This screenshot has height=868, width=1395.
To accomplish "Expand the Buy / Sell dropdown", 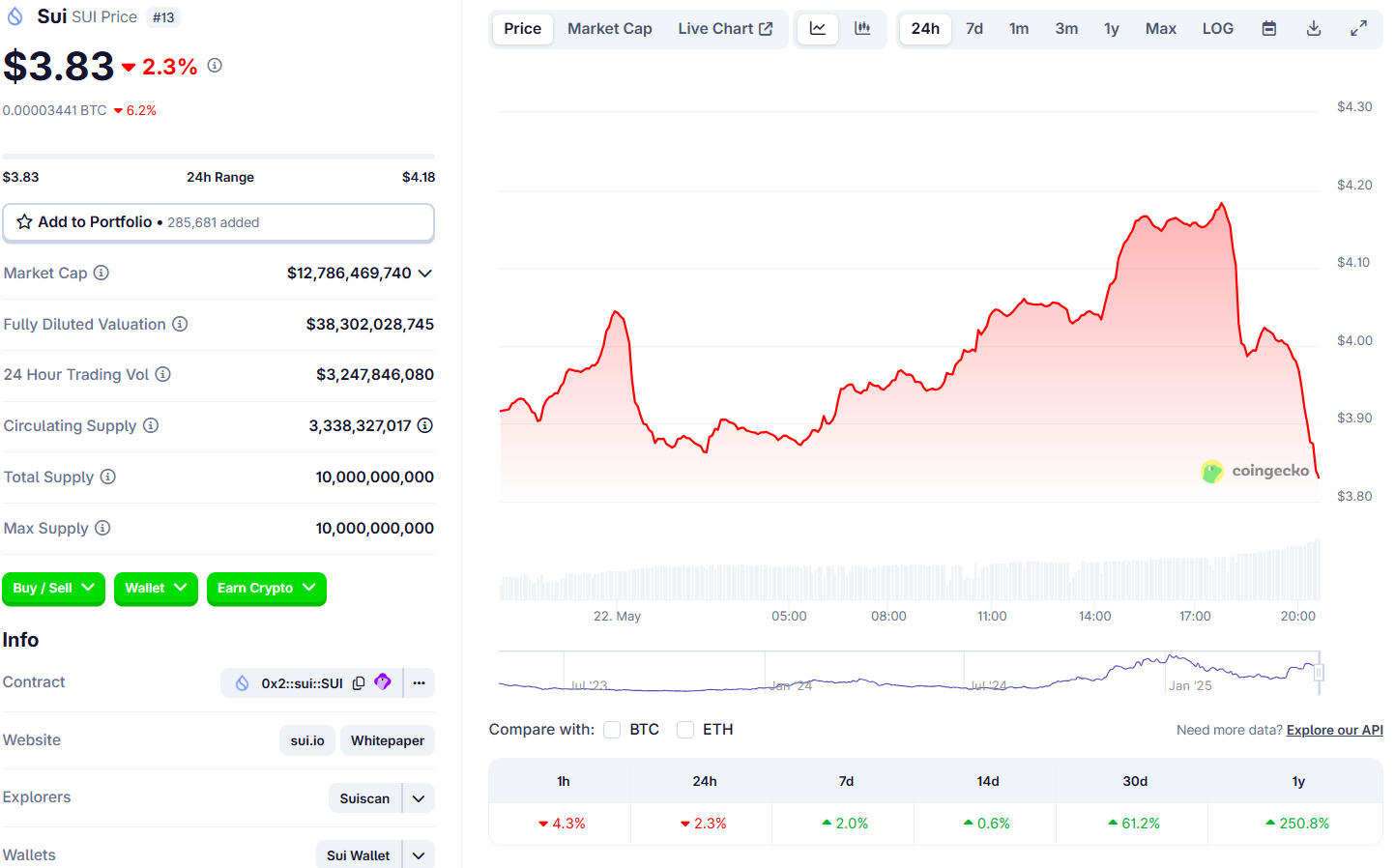I will (x=54, y=588).
